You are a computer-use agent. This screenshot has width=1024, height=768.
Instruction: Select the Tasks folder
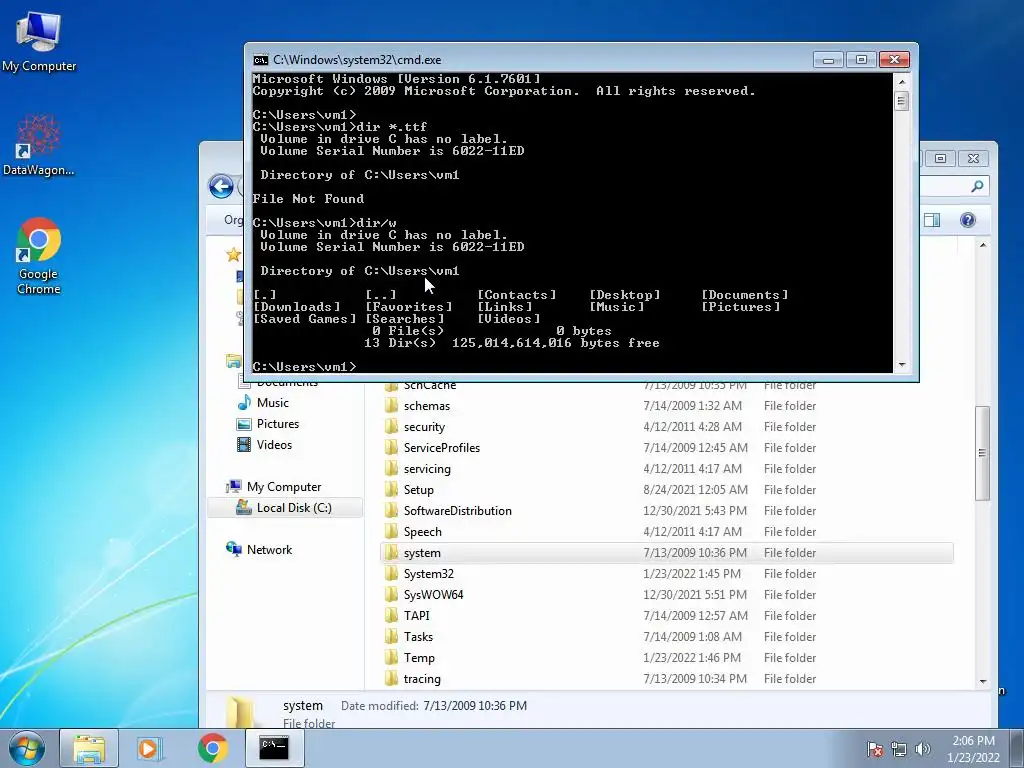click(418, 637)
